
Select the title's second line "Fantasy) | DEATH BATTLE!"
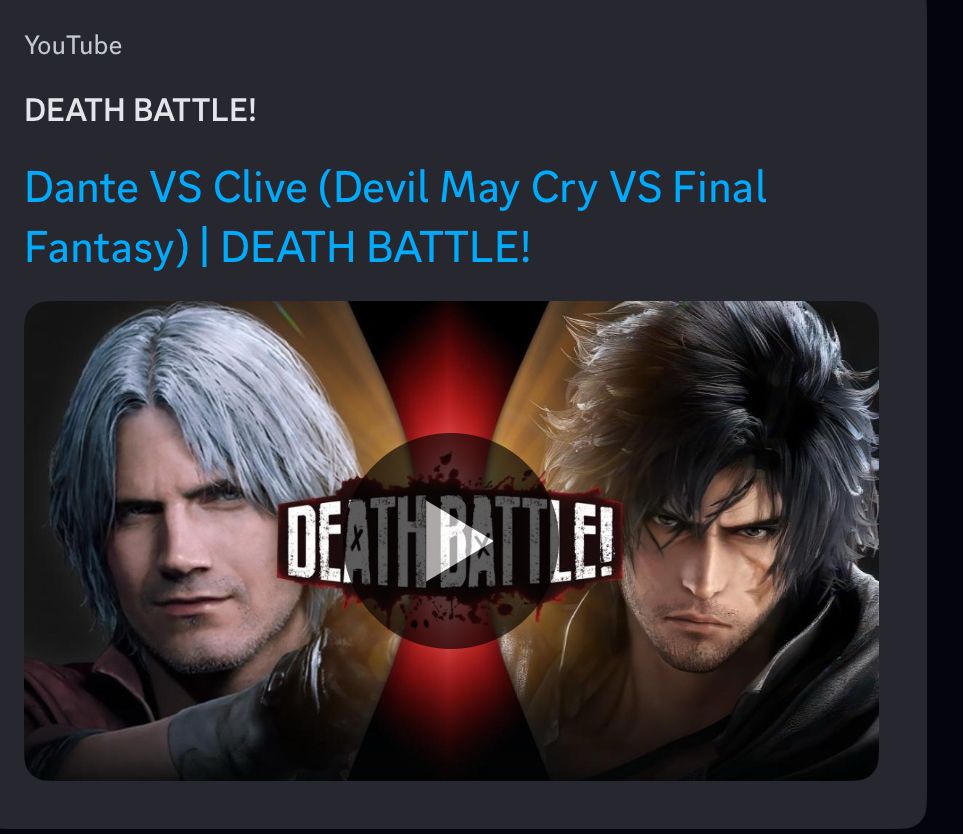point(277,247)
